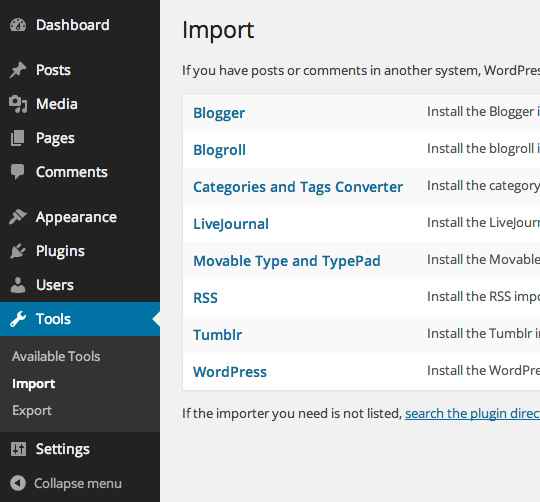The height and width of the screenshot is (502, 540).
Task: Open the Comments menu item
Action: coord(72,172)
